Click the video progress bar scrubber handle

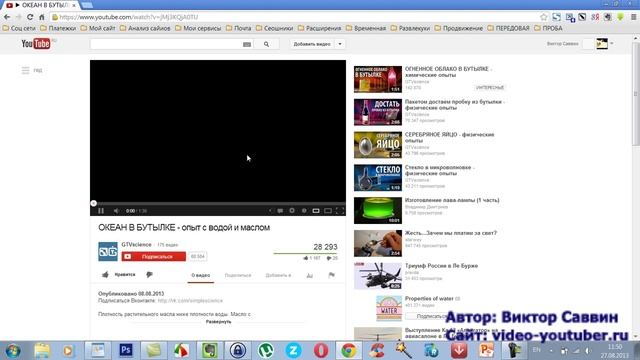tap(93, 203)
